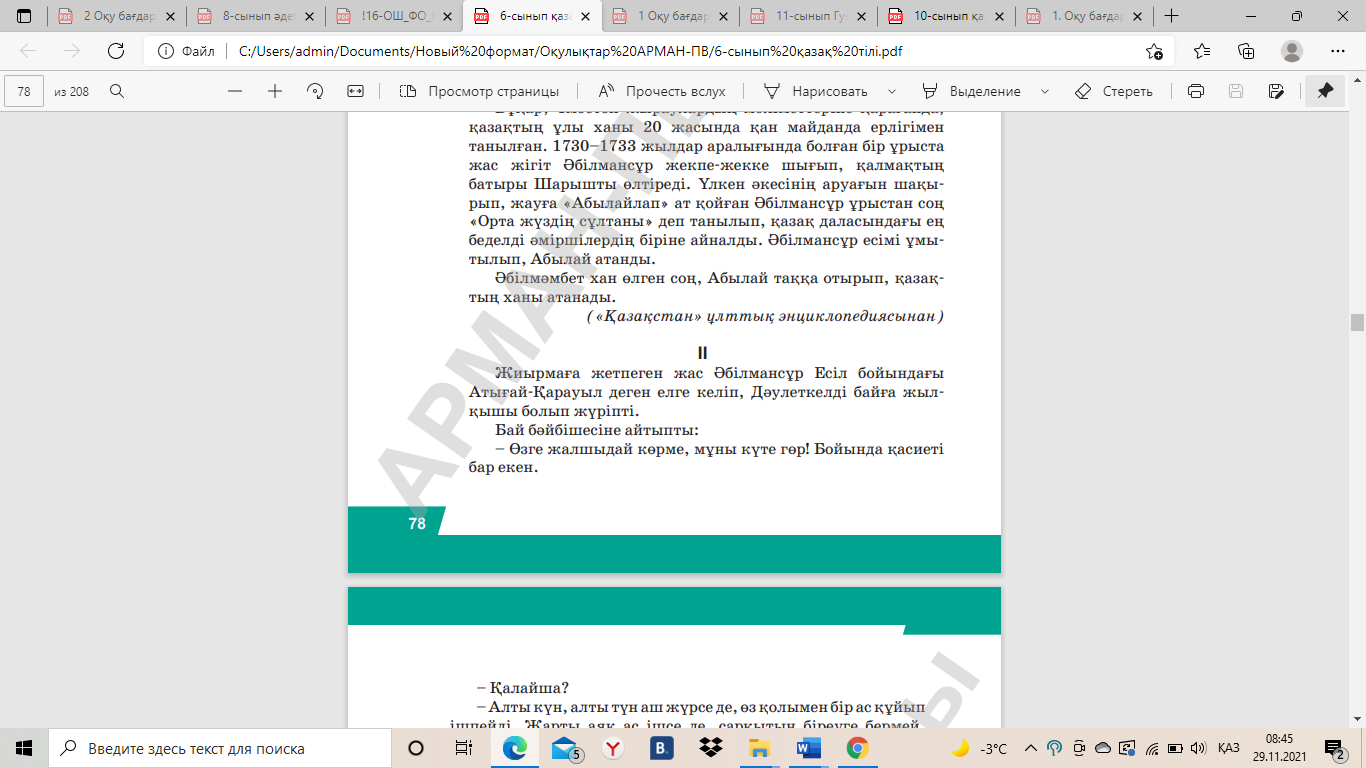Click the Просмотр страницы button
1366x768 pixels.
point(478,91)
